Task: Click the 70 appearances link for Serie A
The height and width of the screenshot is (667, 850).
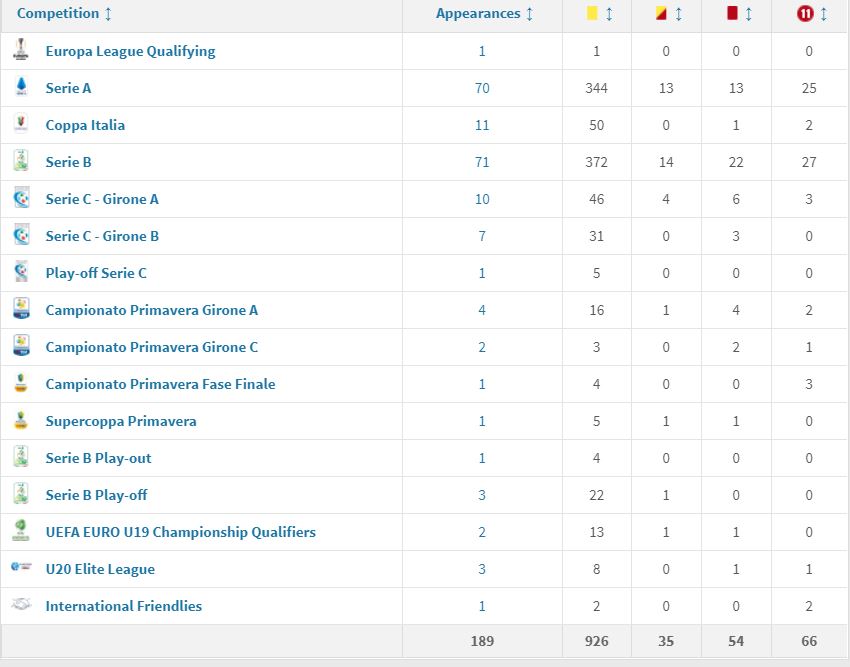Action: tap(482, 88)
